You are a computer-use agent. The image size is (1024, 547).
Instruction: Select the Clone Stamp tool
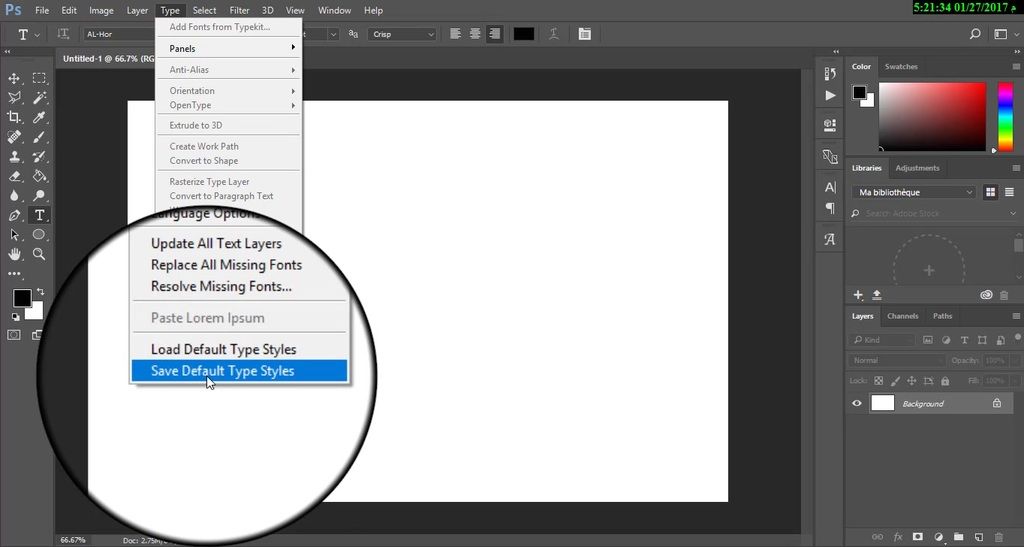tap(14, 157)
